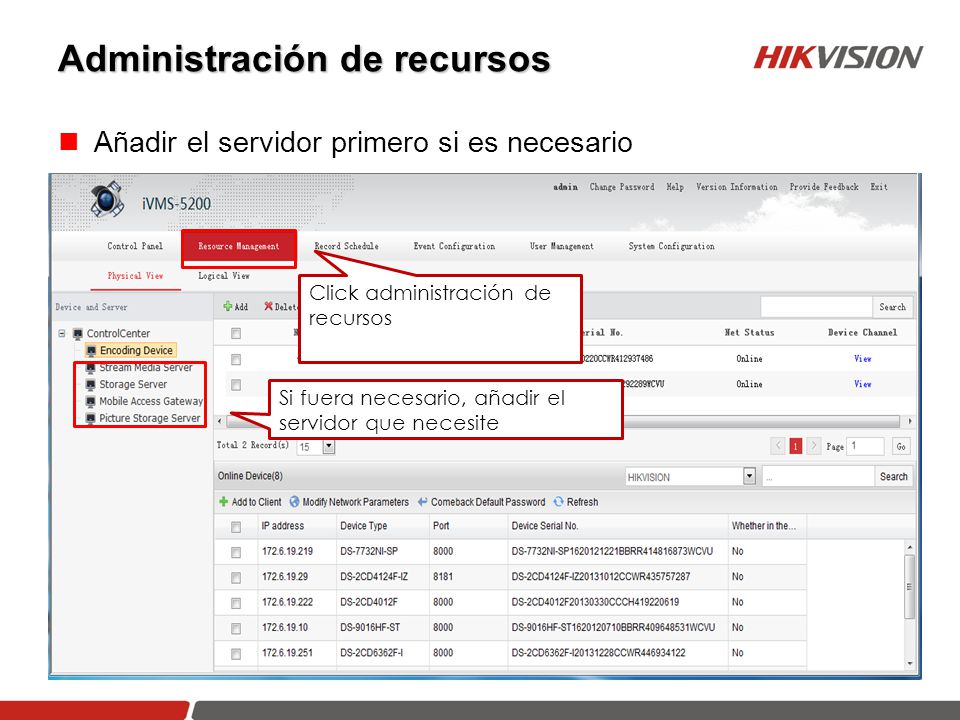
Task: Click the Device Type column header
Action: [364, 526]
